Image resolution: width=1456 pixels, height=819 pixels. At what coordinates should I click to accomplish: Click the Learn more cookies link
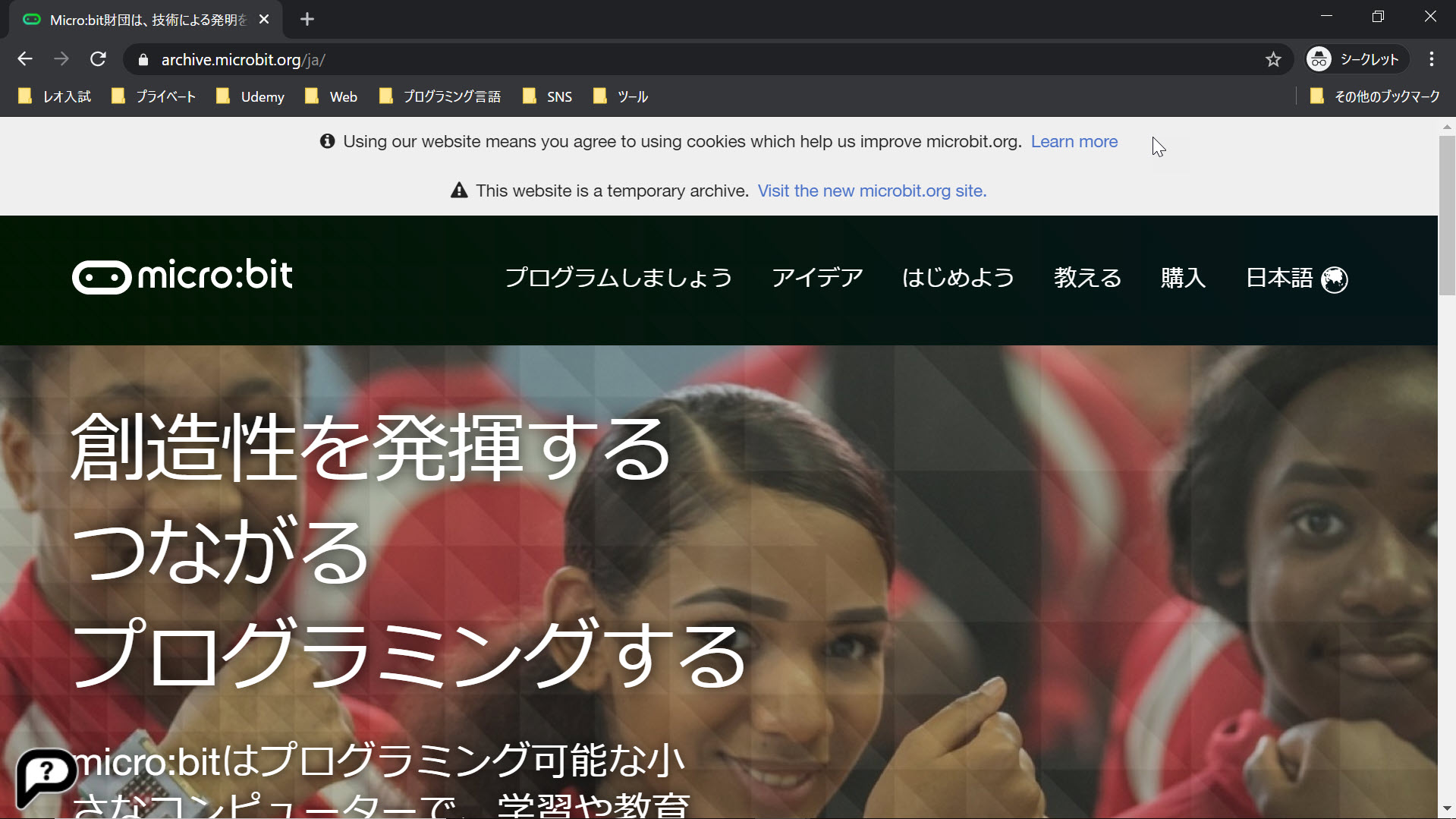coord(1074,142)
